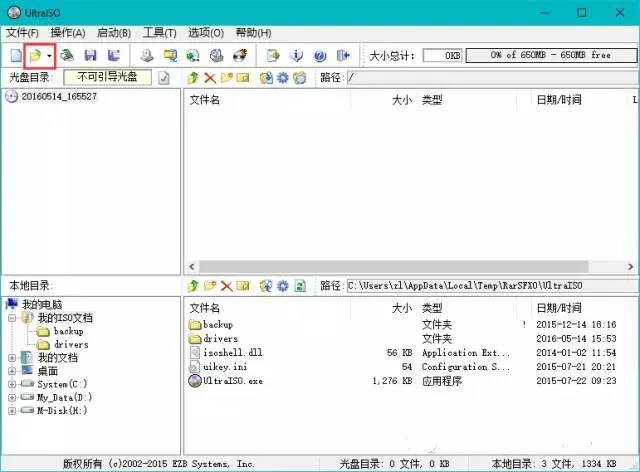The image size is (640, 472).
Task: Open the 启动(B) menu
Action: (x=114, y=33)
